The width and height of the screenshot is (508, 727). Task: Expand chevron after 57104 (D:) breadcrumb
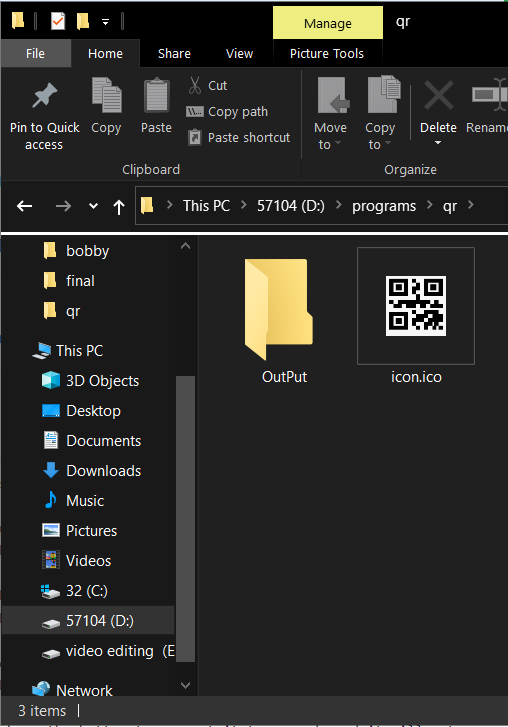point(338,205)
